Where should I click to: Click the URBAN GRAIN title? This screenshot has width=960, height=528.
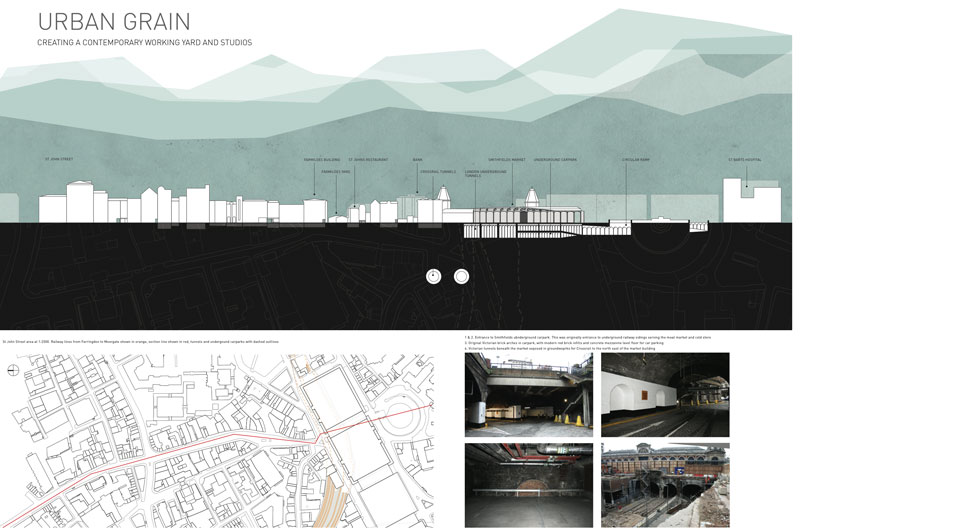tap(114, 21)
